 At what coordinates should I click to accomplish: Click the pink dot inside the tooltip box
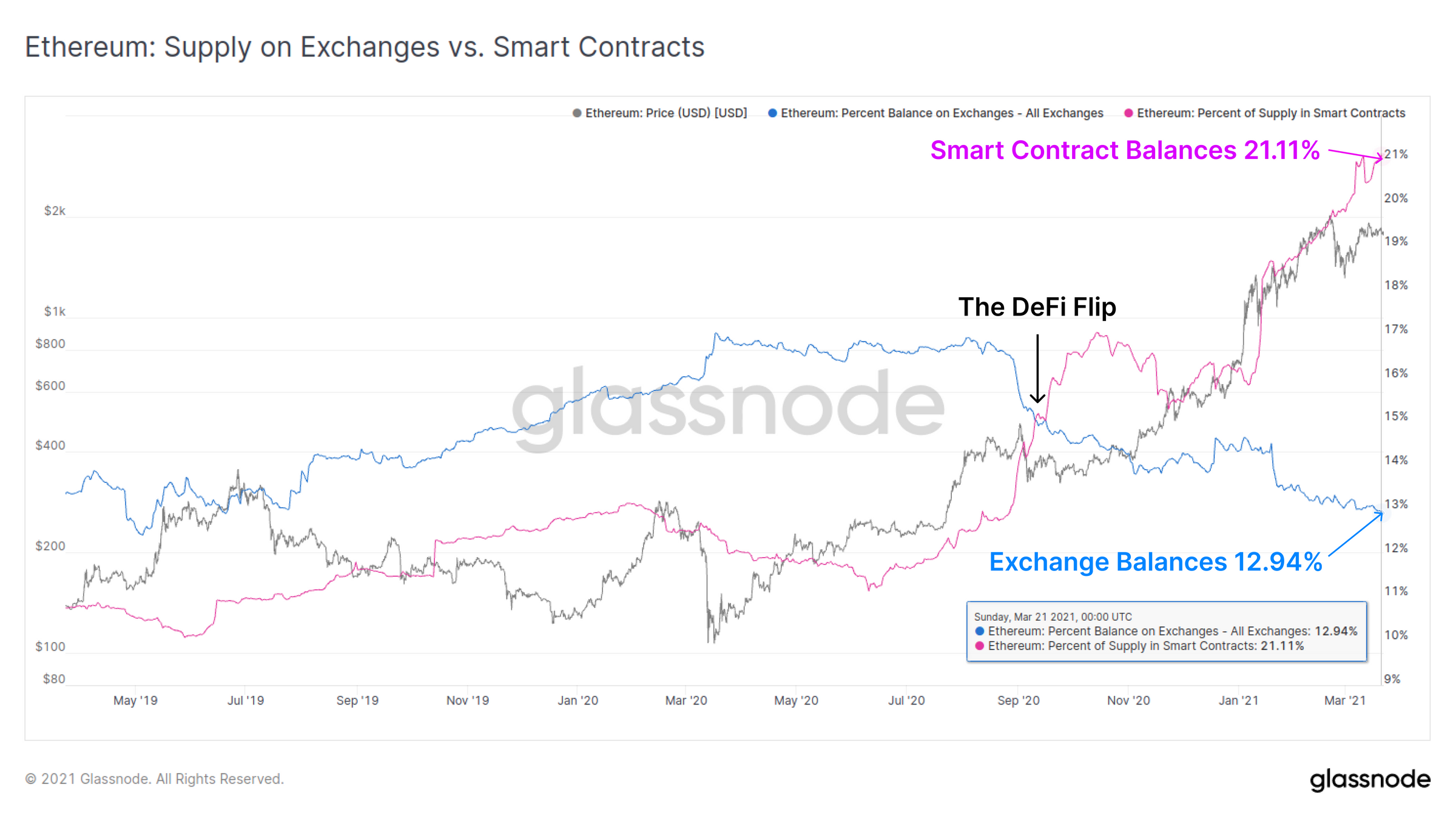coord(980,646)
